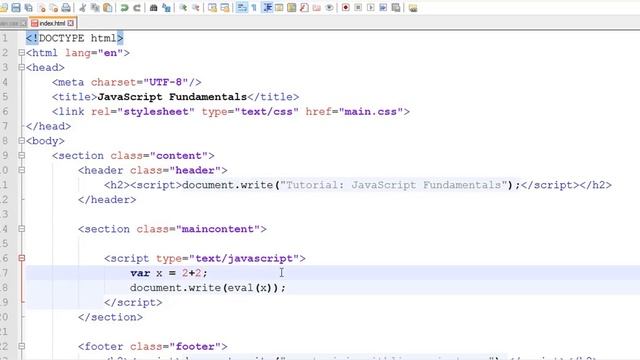This screenshot has height=360, width=640.
Task: Open the Document Map icon
Action: click(291, 7)
